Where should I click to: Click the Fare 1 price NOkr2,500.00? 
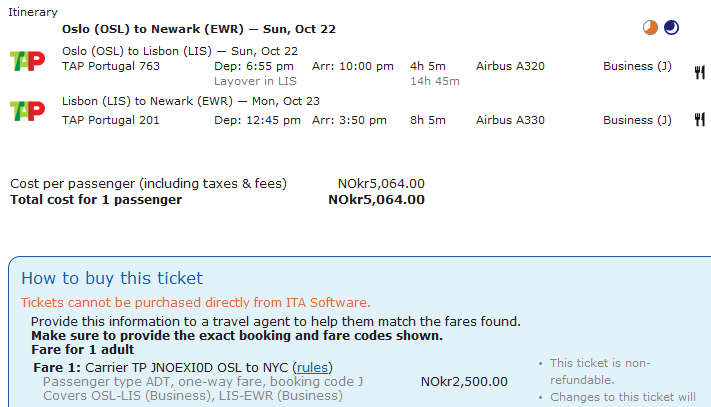click(x=464, y=381)
